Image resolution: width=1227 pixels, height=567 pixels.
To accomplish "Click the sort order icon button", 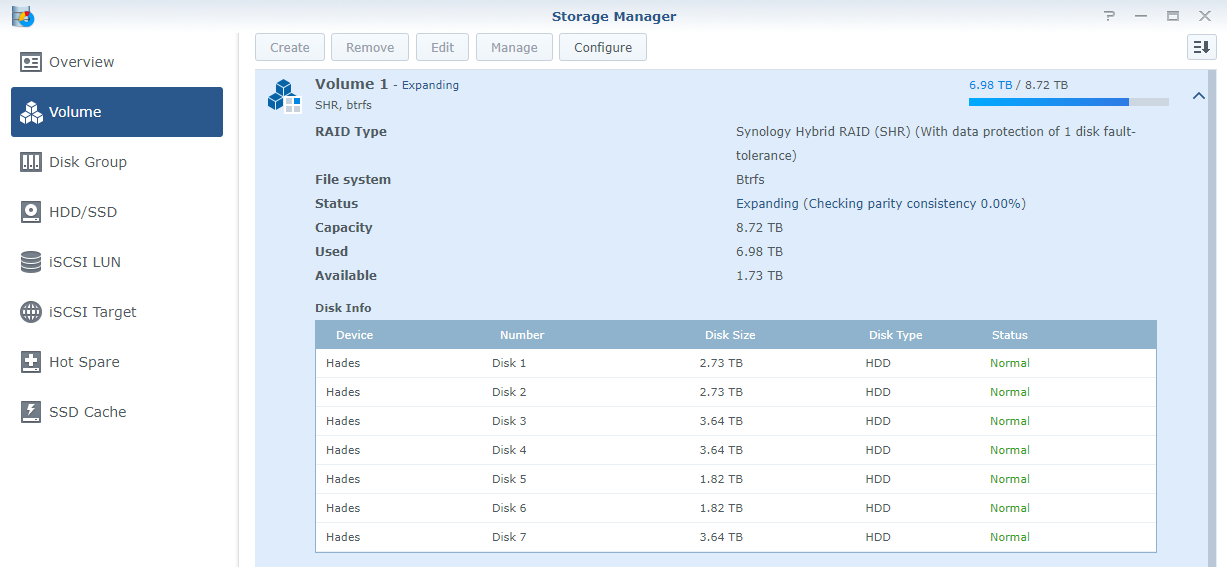I will click(1201, 47).
